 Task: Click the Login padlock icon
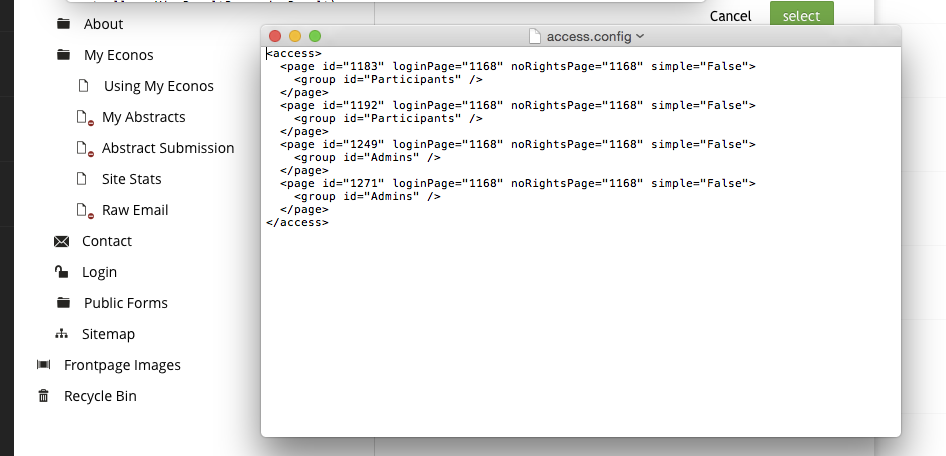[x=62, y=272]
